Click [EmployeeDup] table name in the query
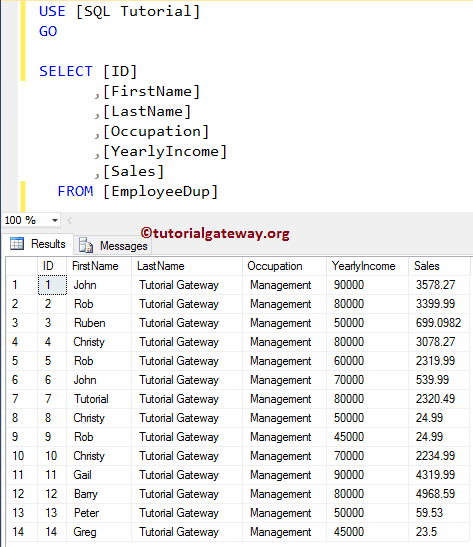473x547 pixels. [160, 192]
